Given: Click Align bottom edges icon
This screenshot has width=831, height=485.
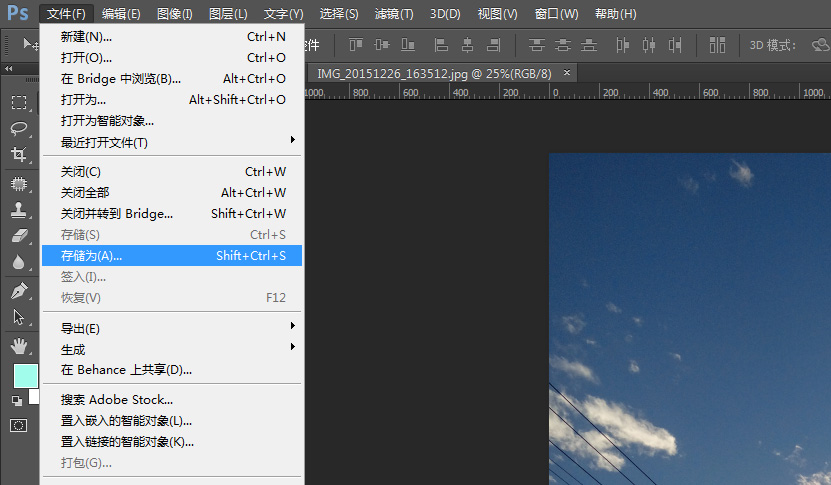Looking at the screenshot, I should pos(408,45).
